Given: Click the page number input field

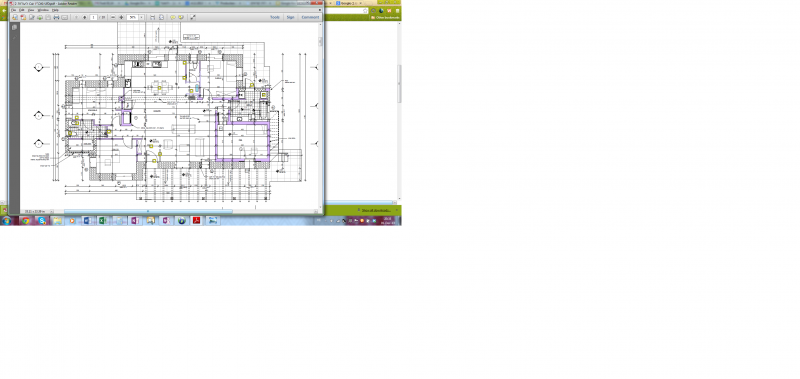Looking at the screenshot, I should pos(93,17).
